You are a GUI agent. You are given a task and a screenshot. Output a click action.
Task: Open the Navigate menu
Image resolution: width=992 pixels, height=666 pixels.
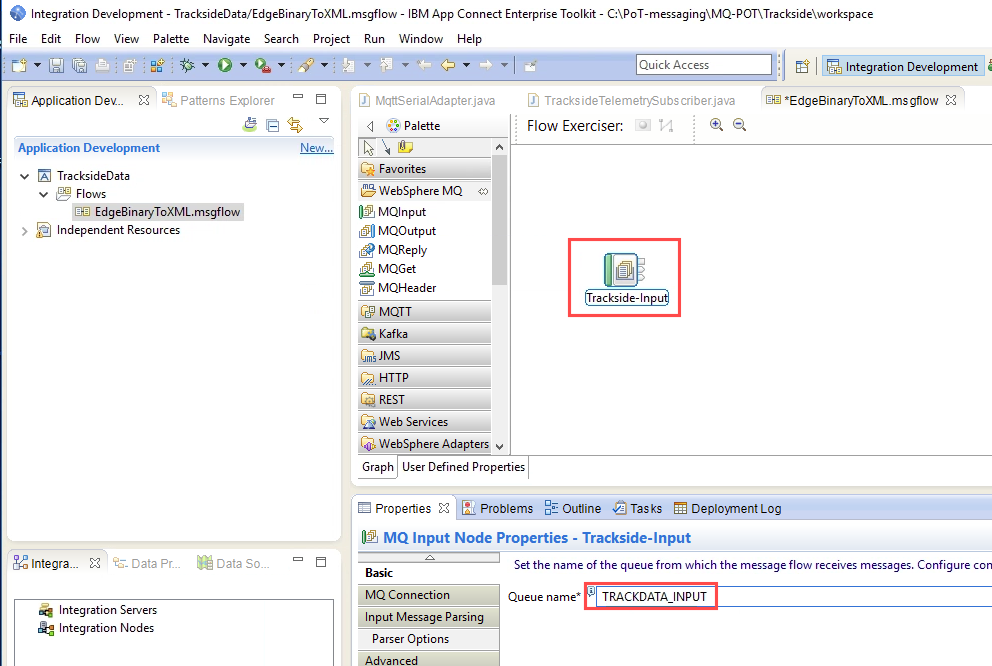click(226, 39)
